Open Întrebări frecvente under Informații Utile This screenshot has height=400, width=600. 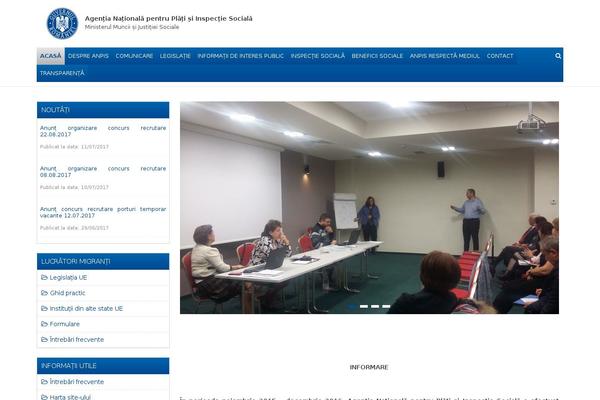pos(77,382)
